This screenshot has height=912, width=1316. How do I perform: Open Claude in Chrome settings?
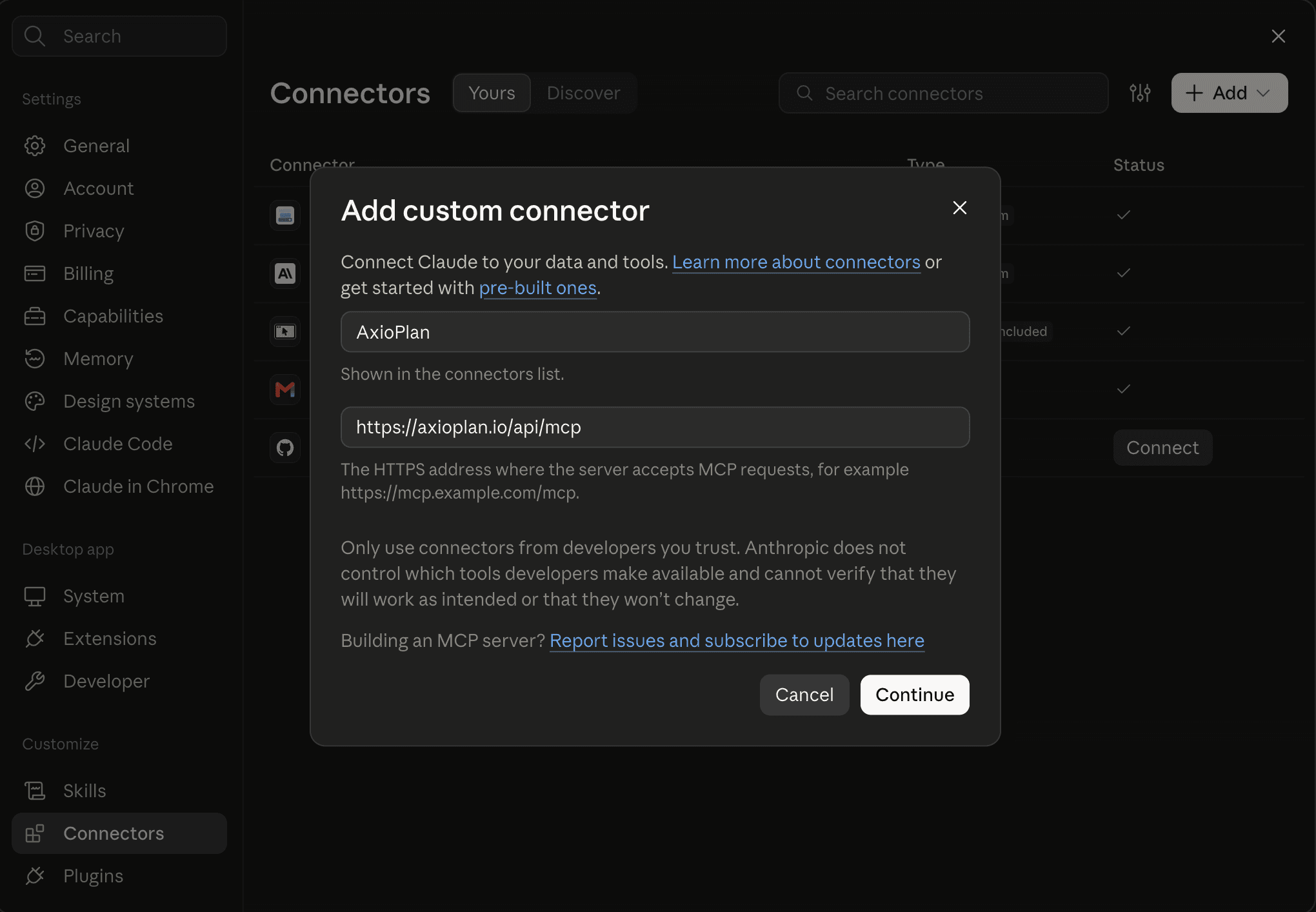(119, 486)
